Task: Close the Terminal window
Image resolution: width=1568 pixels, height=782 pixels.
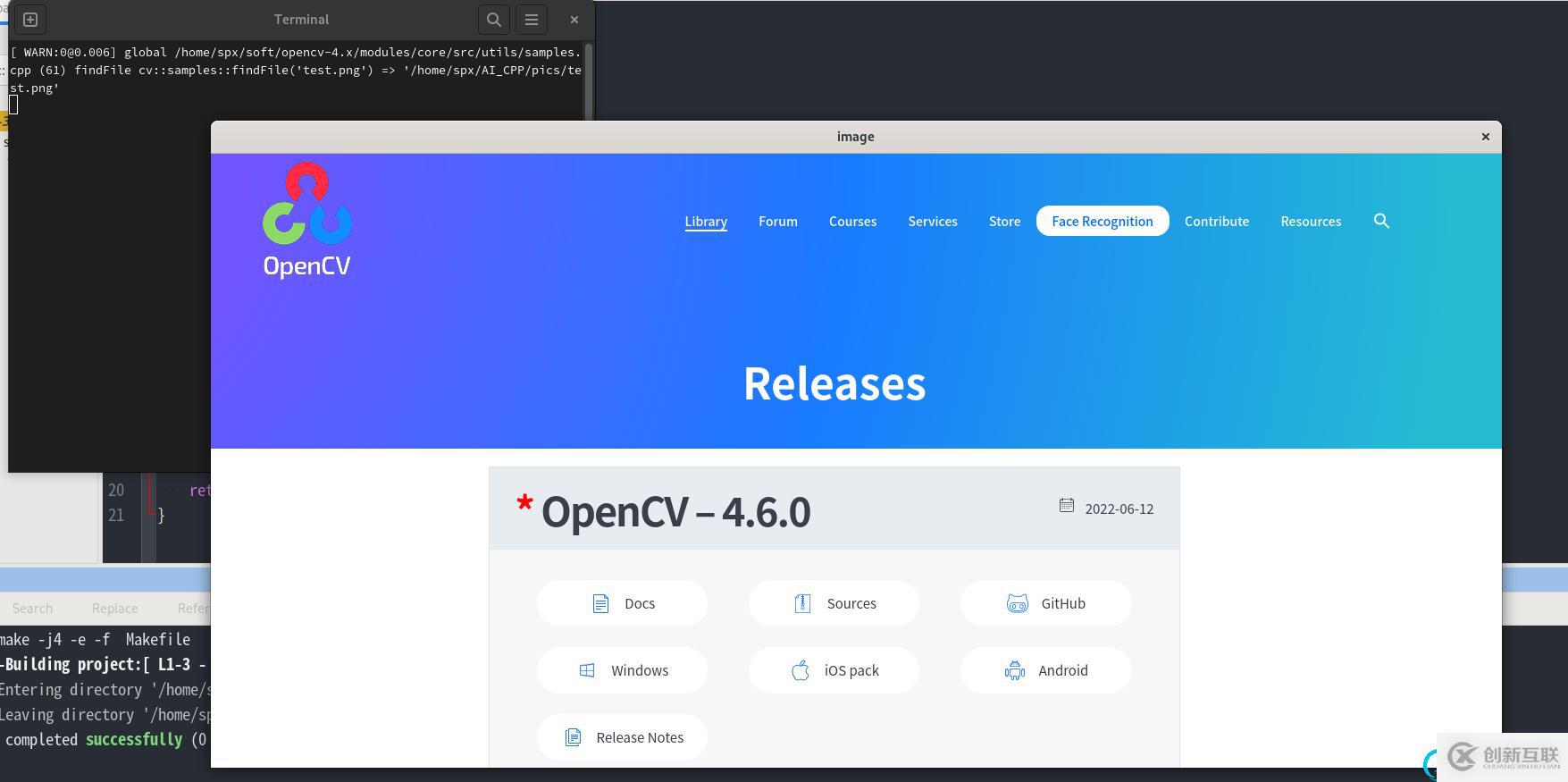Action: click(x=574, y=20)
